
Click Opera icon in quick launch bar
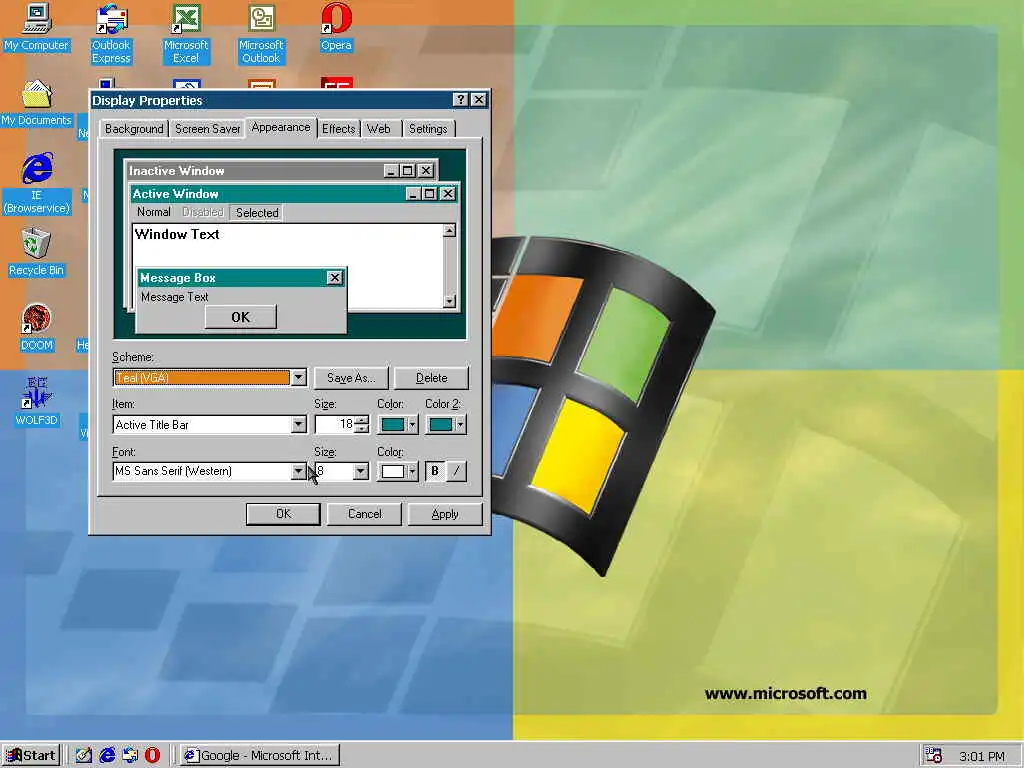(152, 756)
